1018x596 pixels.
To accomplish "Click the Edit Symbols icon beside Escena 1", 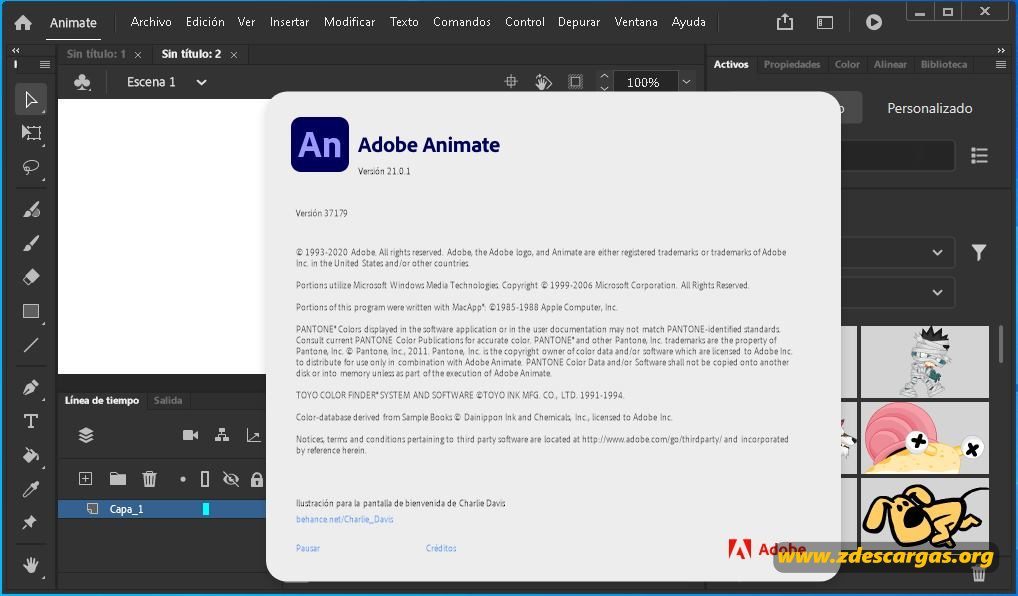I will click(82, 82).
